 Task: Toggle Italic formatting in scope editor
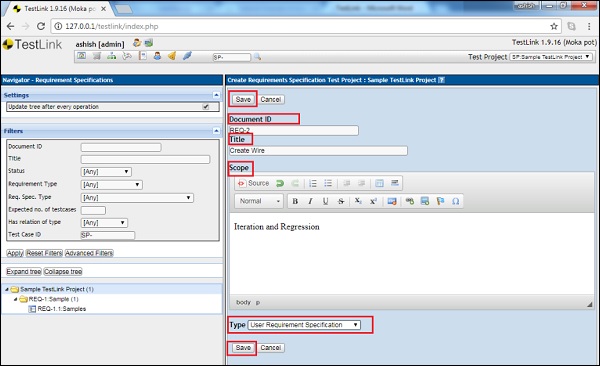click(310, 201)
